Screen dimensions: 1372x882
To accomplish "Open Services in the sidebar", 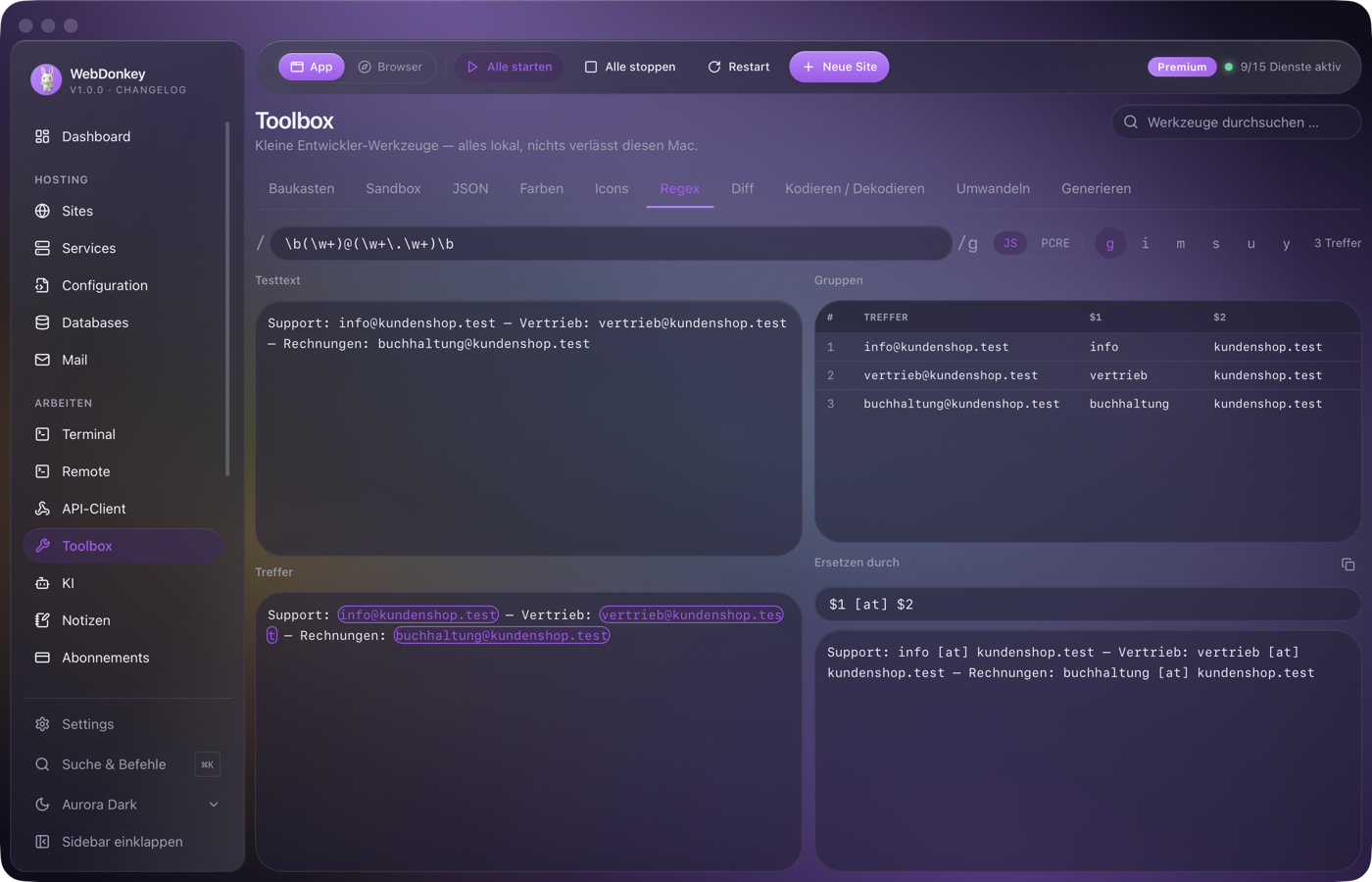I will click(123, 248).
